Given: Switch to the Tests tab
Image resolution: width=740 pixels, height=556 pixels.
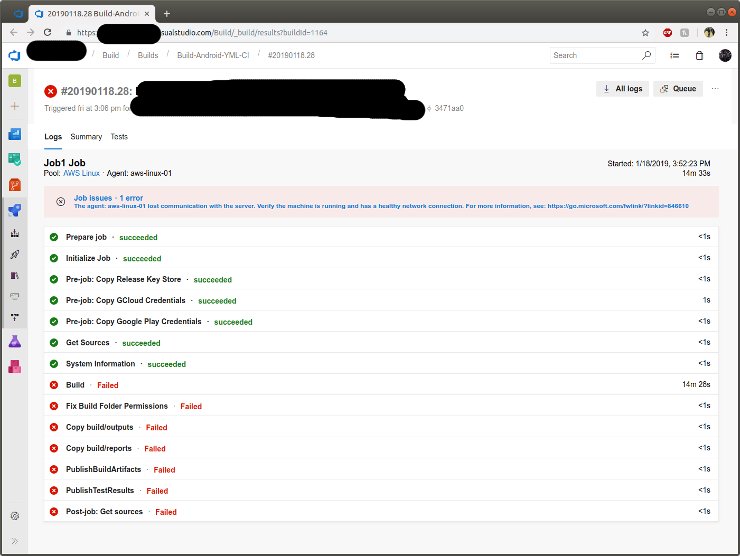Looking at the screenshot, I should [x=119, y=137].
